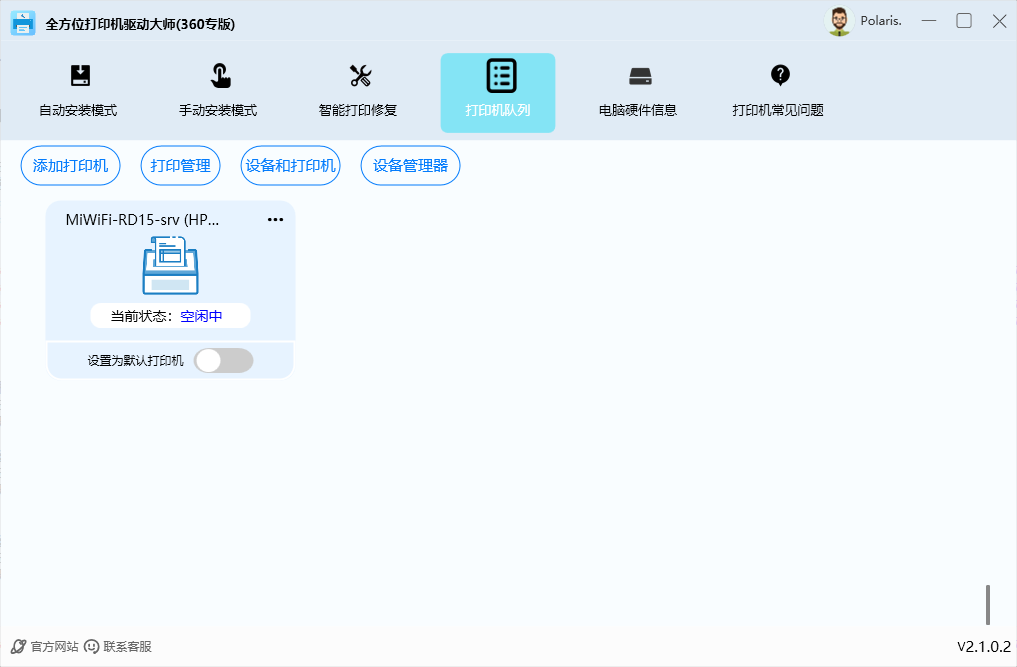Open the 官方网站 link

(45, 647)
